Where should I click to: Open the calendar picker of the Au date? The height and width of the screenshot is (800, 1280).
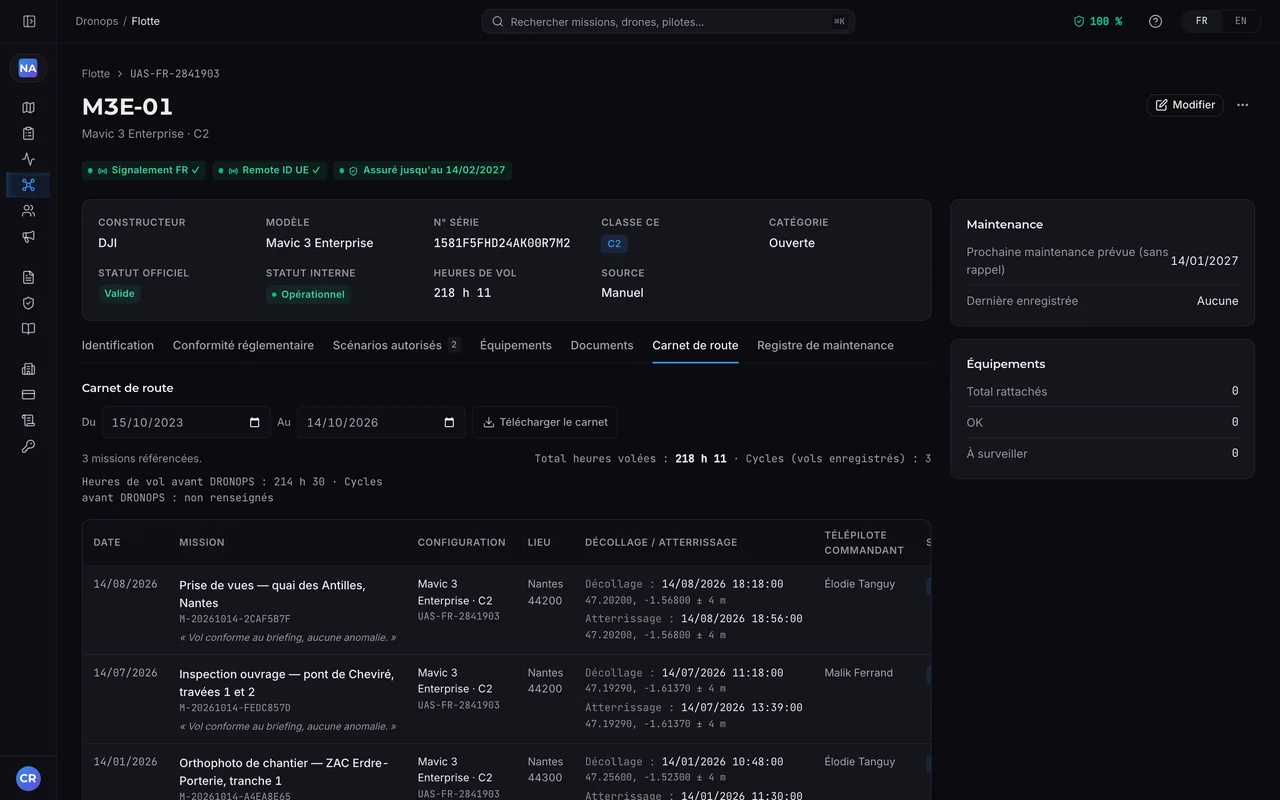coord(449,423)
